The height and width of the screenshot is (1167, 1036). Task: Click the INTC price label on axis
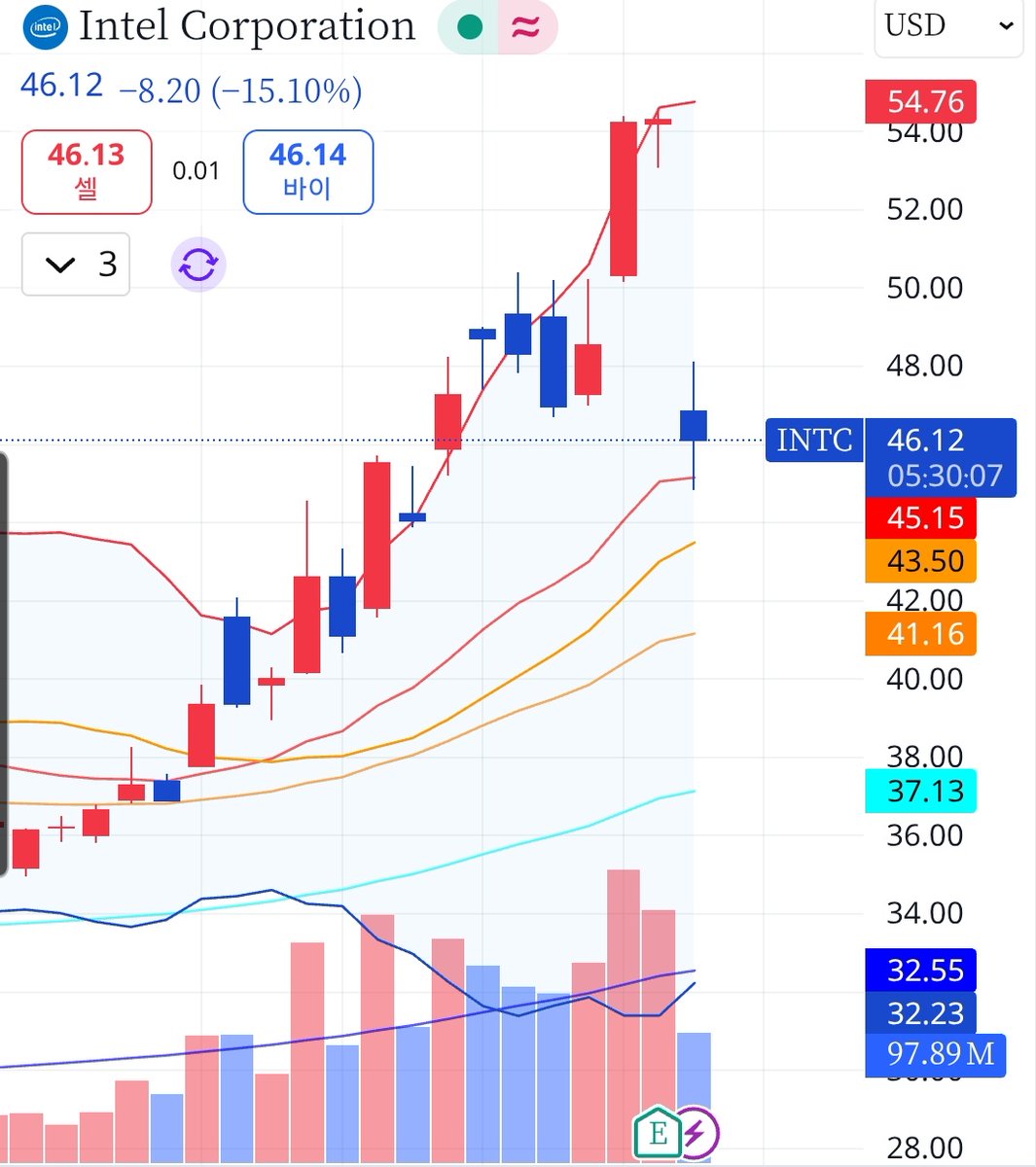click(x=813, y=441)
